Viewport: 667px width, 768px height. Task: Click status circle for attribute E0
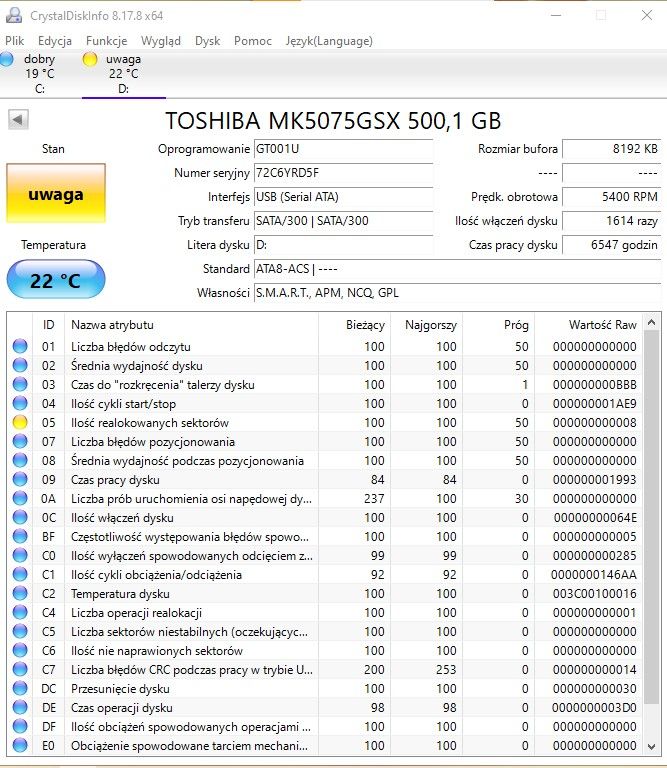pyautogui.click(x=20, y=745)
